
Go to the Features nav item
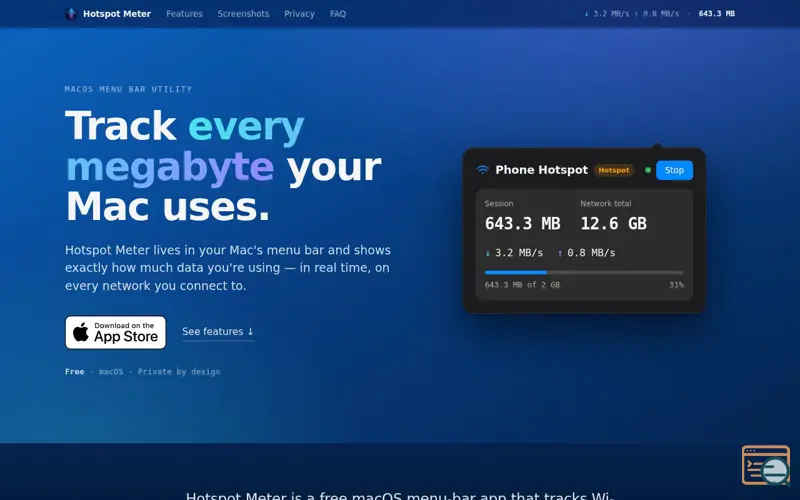(x=184, y=14)
